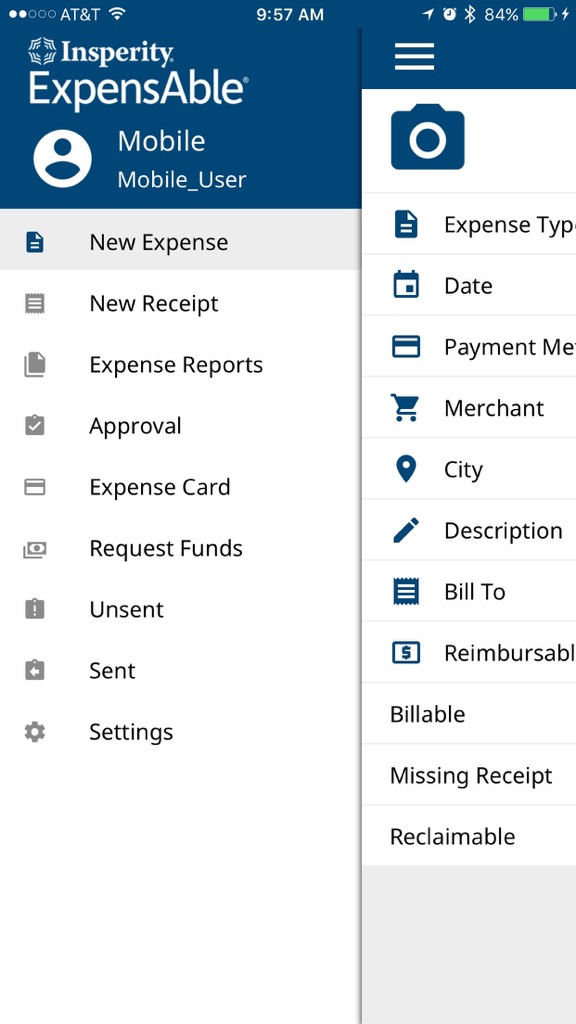Choose Request Funds menu item
Screen dimensions: 576x1024
180,548
